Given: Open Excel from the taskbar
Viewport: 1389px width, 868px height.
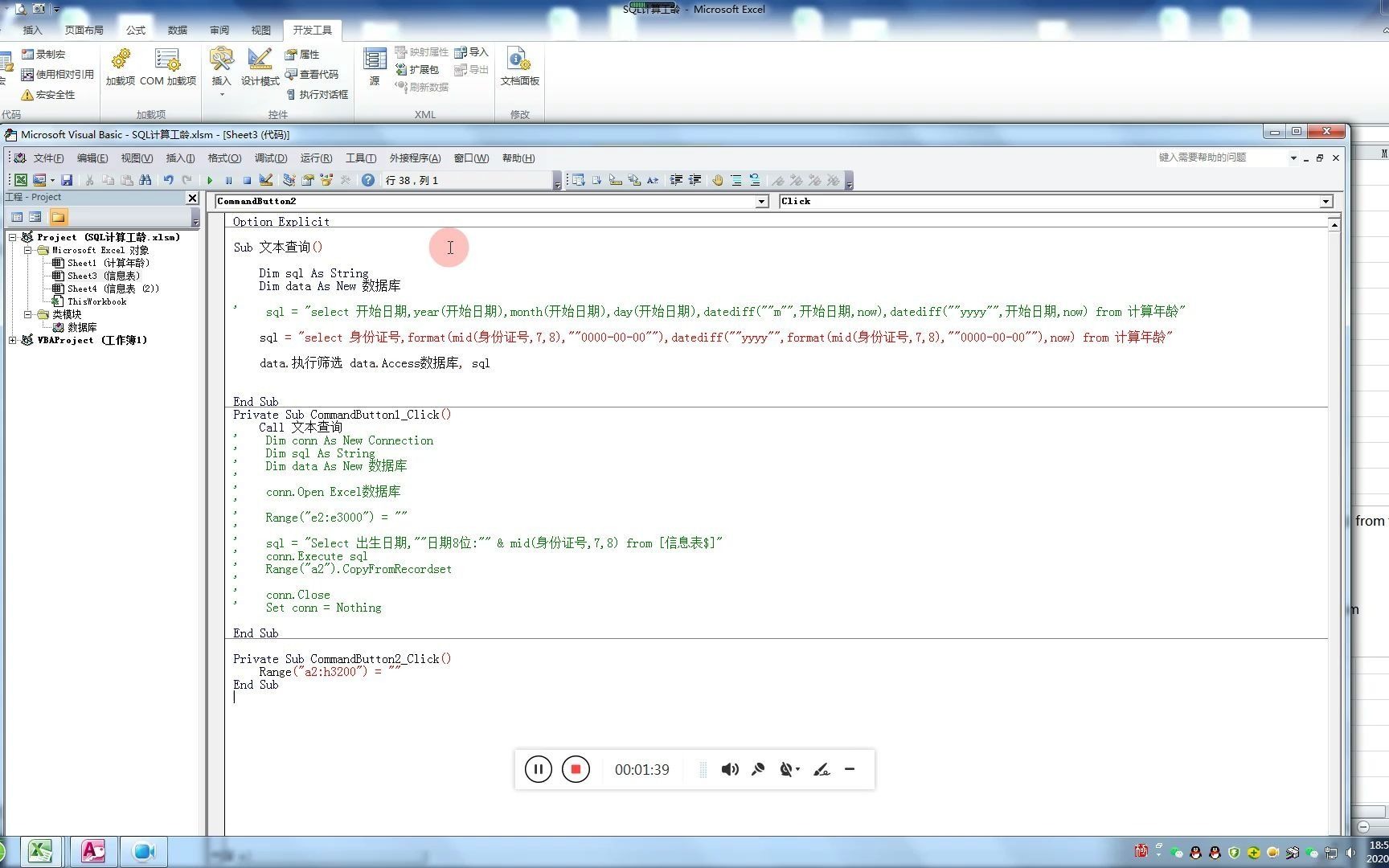Looking at the screenshot, I should pos(41,851).
